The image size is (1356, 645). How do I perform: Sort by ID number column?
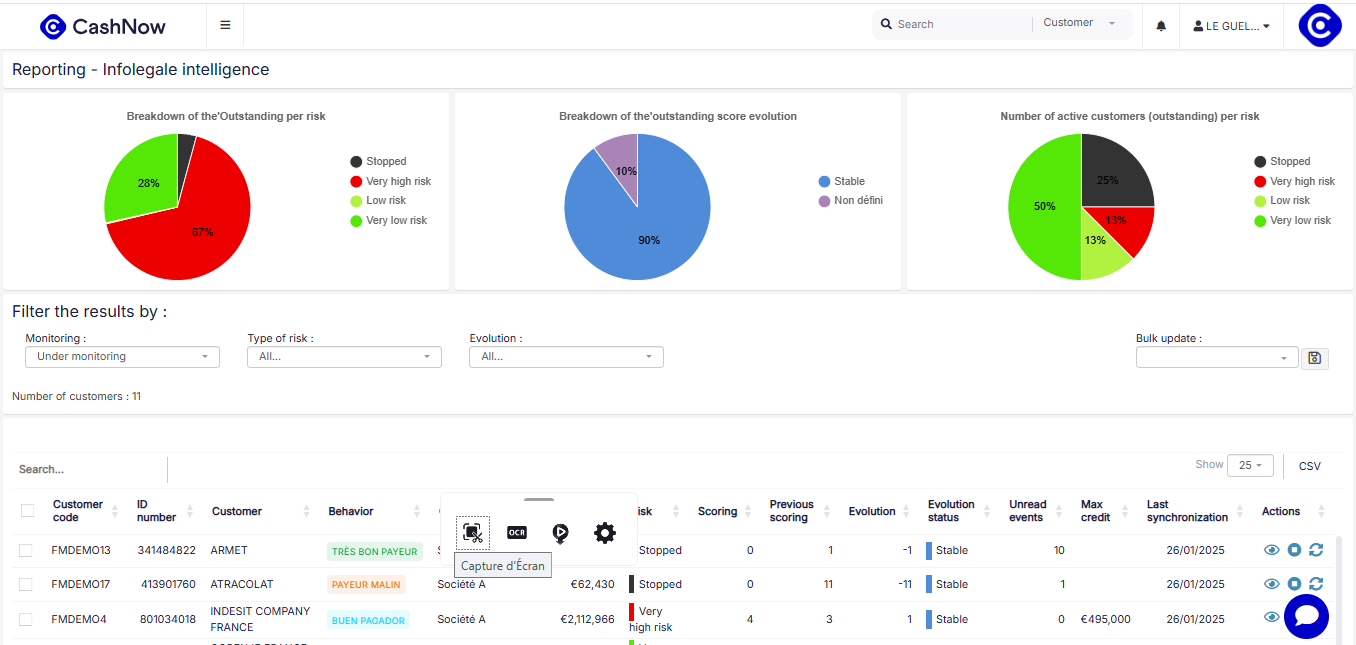point(165,511)
